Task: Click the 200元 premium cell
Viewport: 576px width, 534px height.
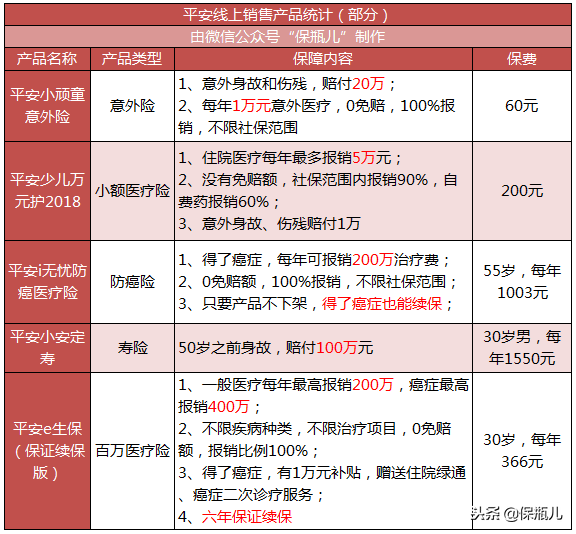Action: point(522,191)
